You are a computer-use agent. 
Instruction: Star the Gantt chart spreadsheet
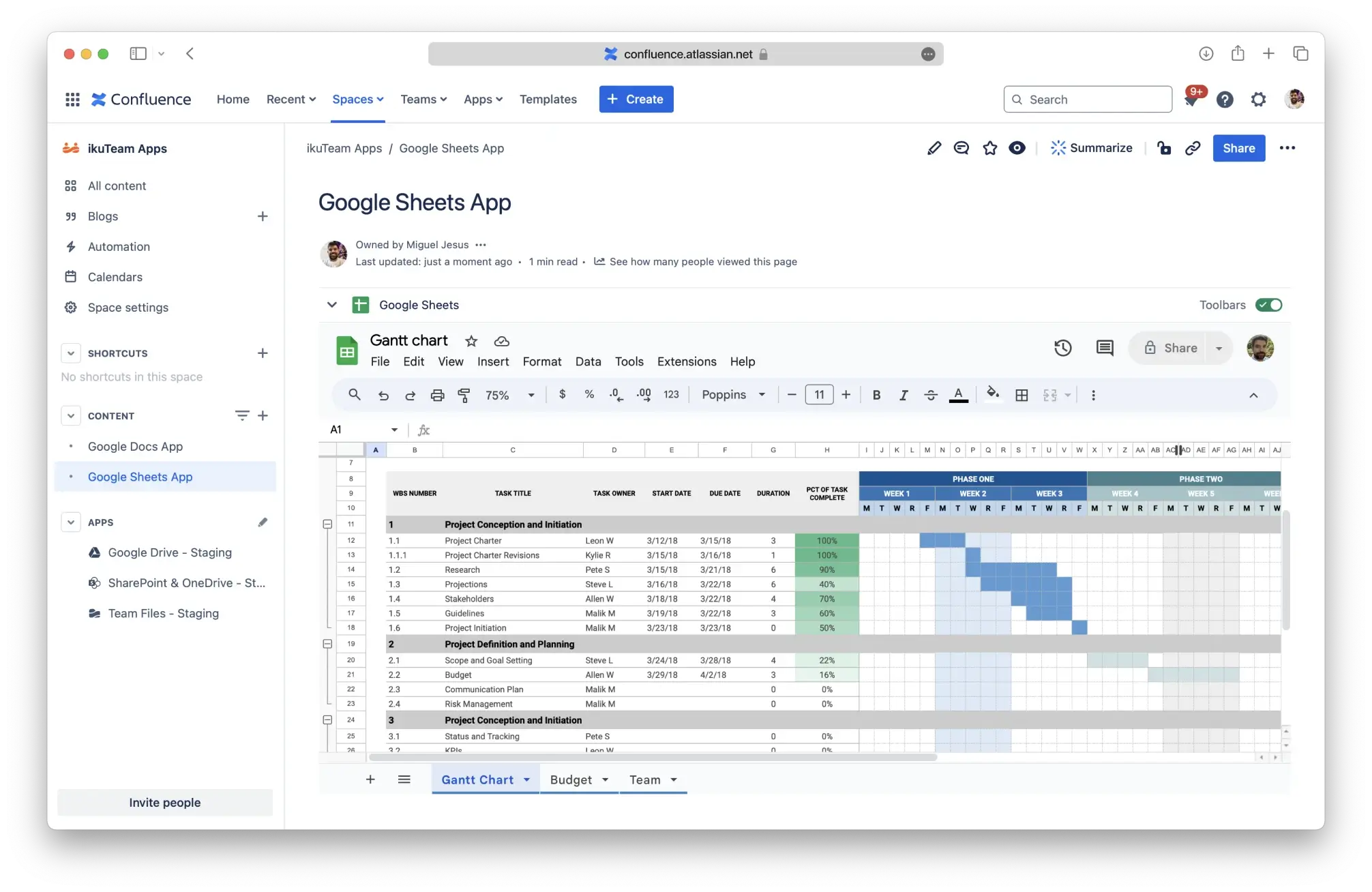pos(471,341)
